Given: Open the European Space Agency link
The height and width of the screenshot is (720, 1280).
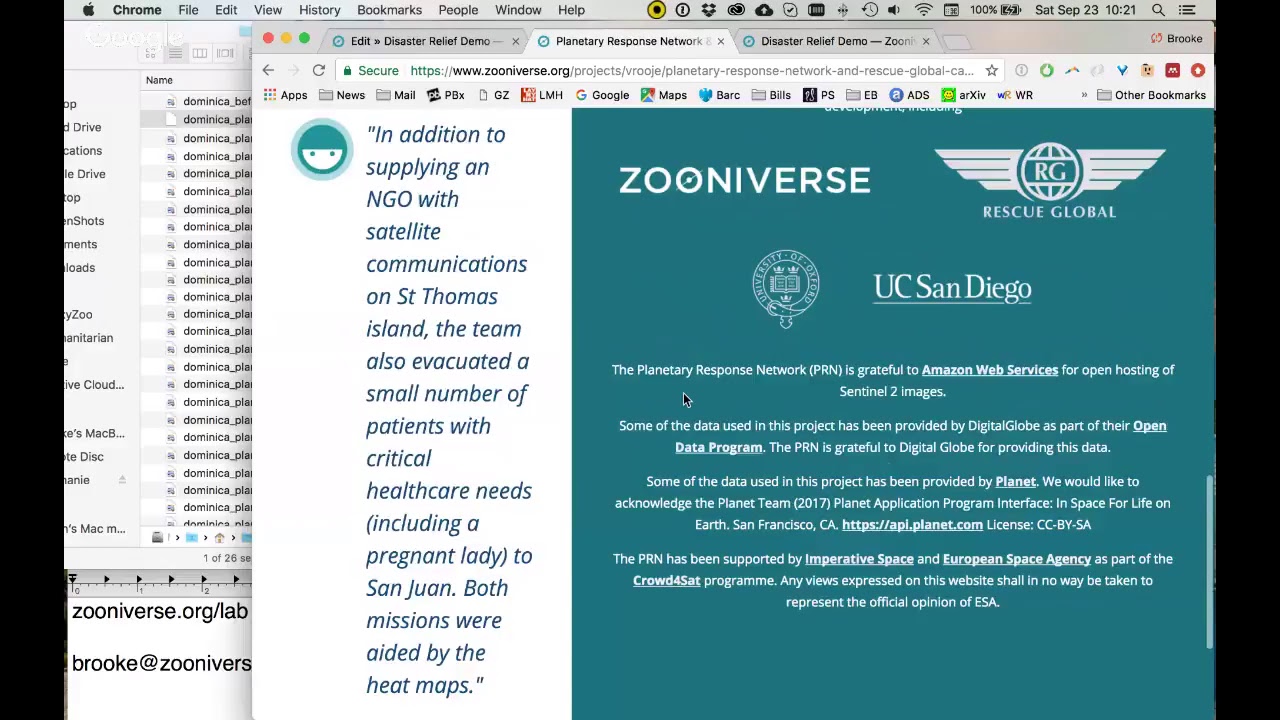Looking at the screenshot, I should click(x=1016, y=558).
